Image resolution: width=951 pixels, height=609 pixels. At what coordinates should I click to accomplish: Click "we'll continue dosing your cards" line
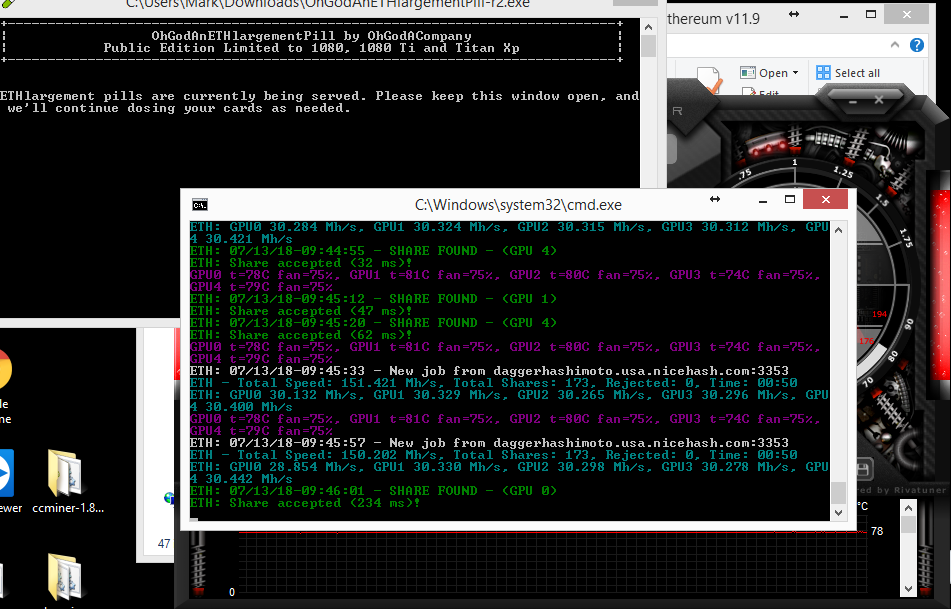179,108
